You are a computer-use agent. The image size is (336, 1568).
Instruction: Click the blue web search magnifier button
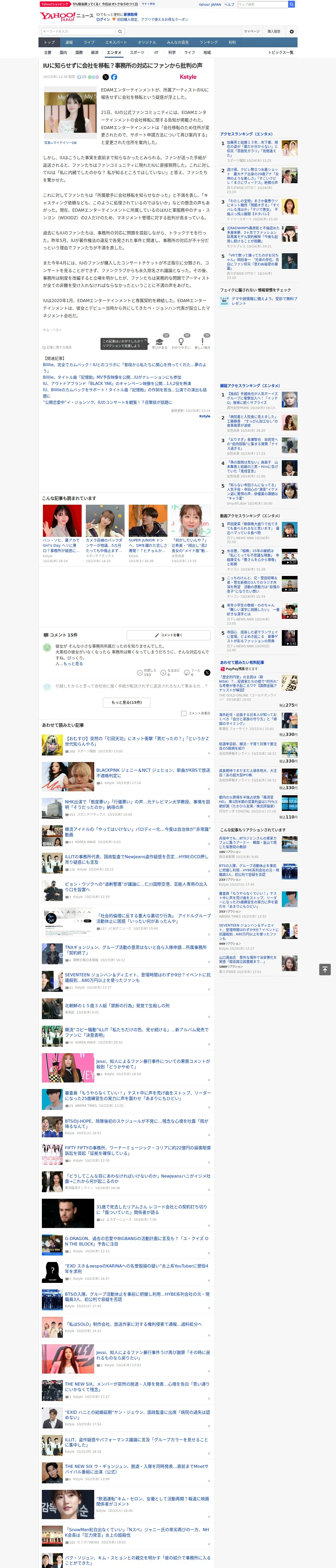(x=292, y=4)
